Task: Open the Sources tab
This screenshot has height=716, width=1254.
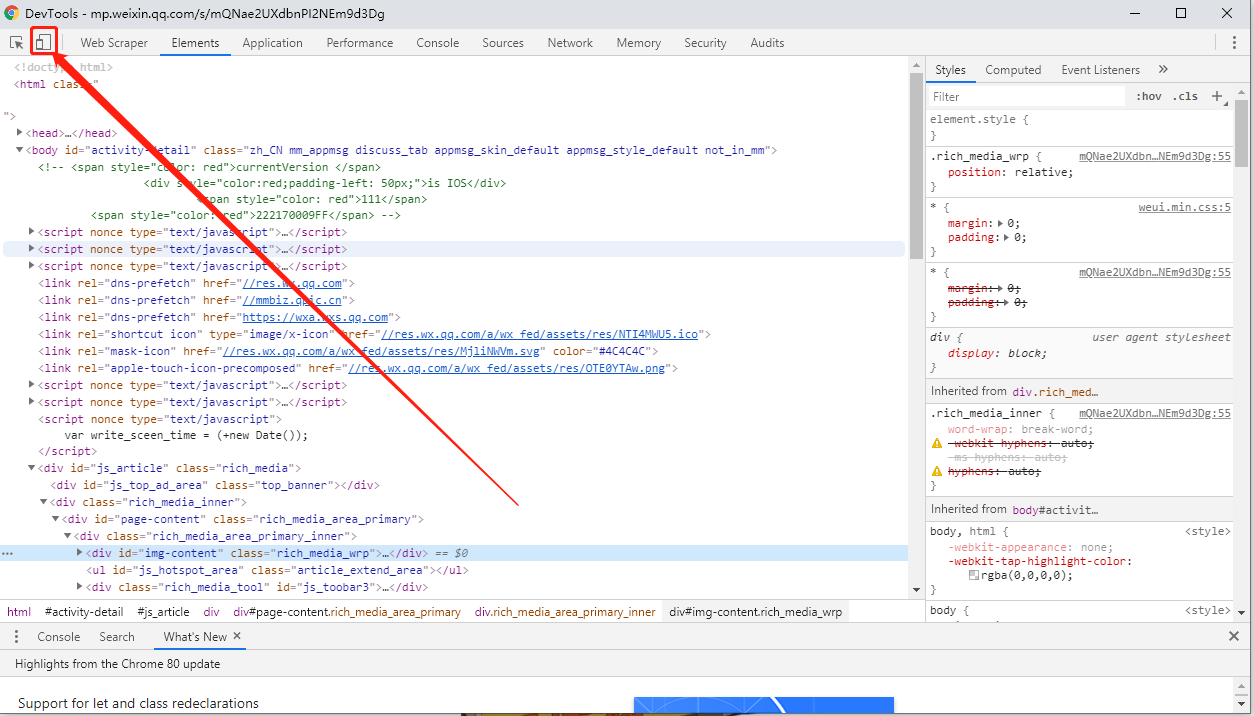Action: [503, 43]
